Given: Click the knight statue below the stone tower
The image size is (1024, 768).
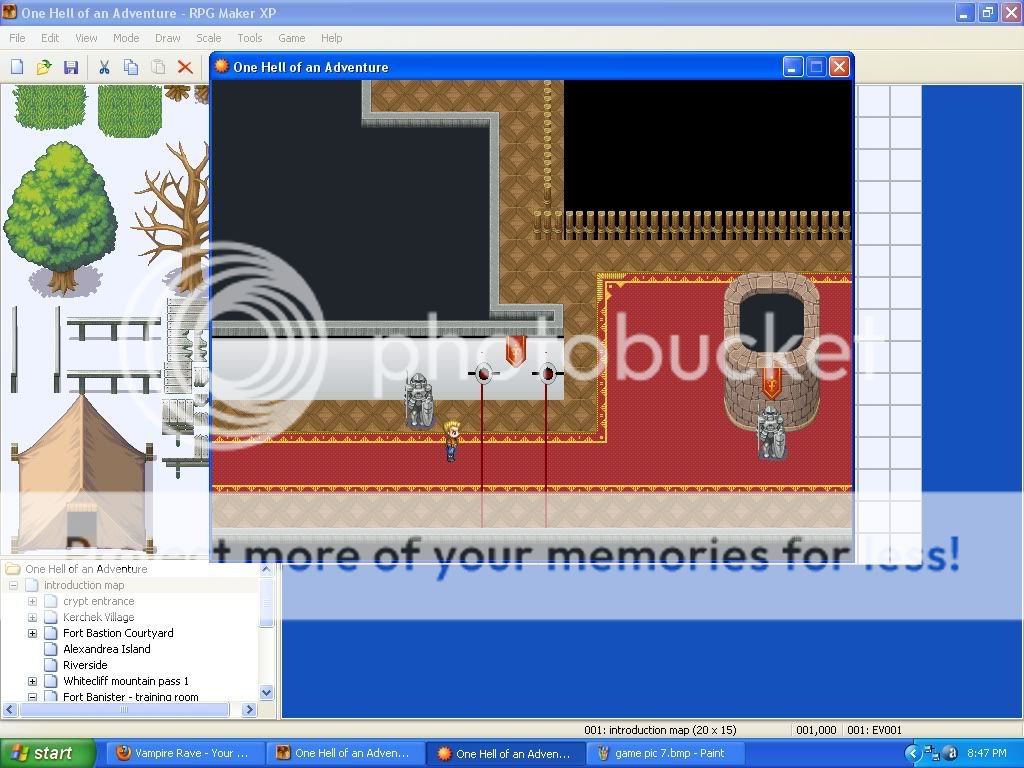Looking at the screenshot, I should 771,432.
